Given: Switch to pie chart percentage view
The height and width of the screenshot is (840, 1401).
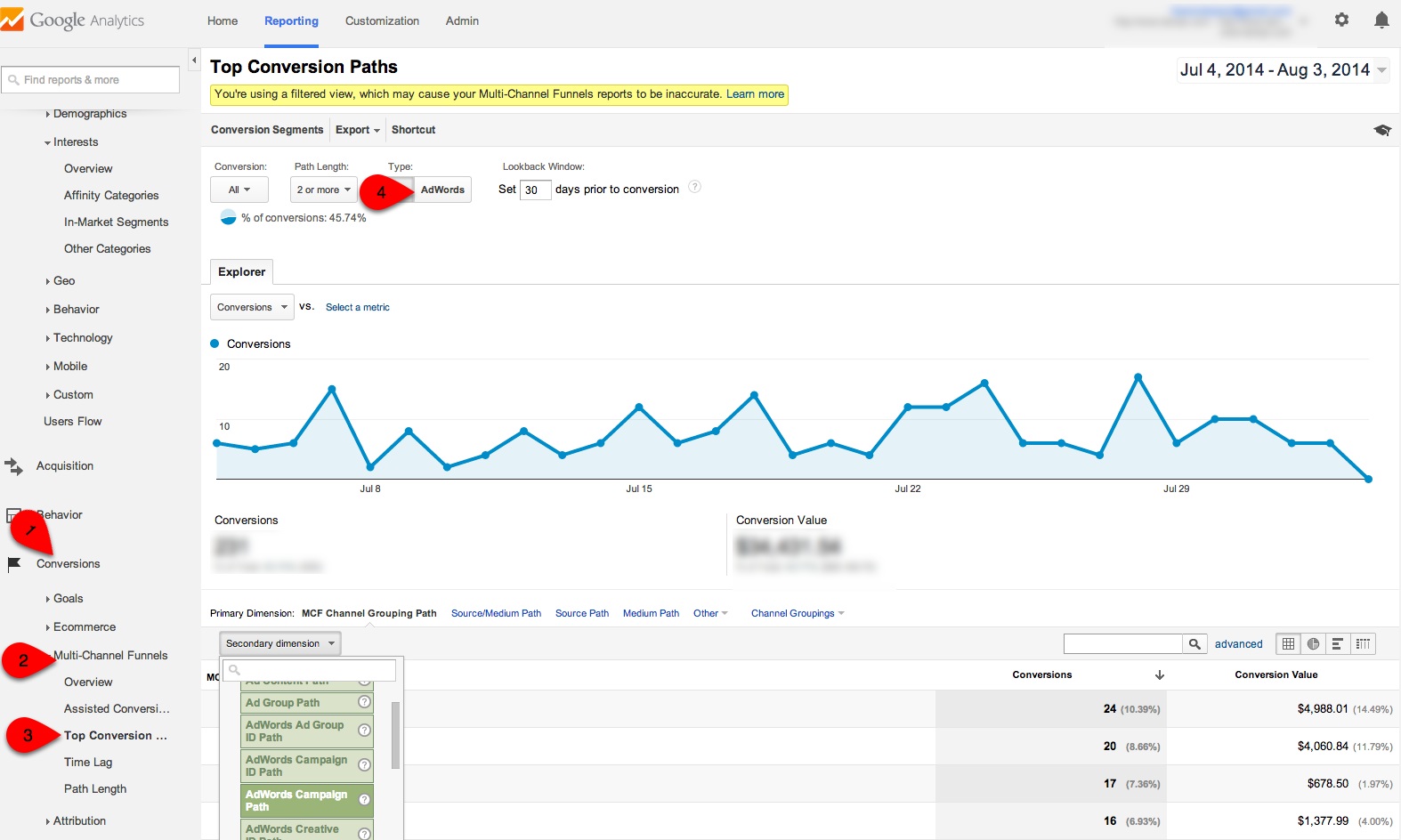Looking at the screenshot, I should (1313, 644).
